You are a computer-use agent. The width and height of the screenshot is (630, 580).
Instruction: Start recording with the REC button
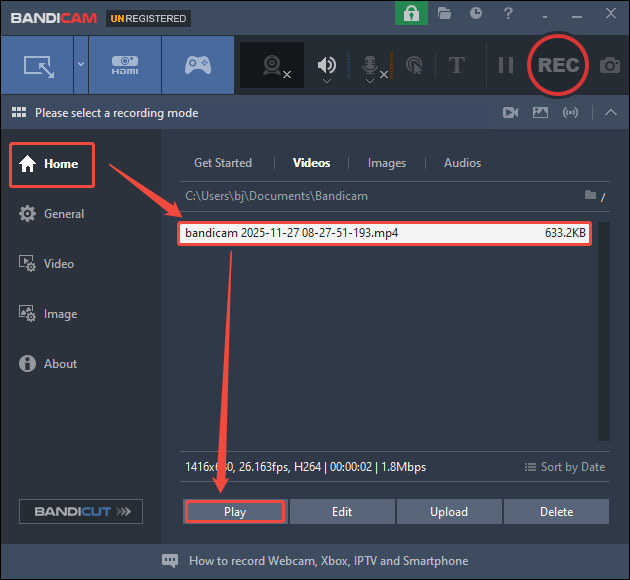click(x=558, y=65)
